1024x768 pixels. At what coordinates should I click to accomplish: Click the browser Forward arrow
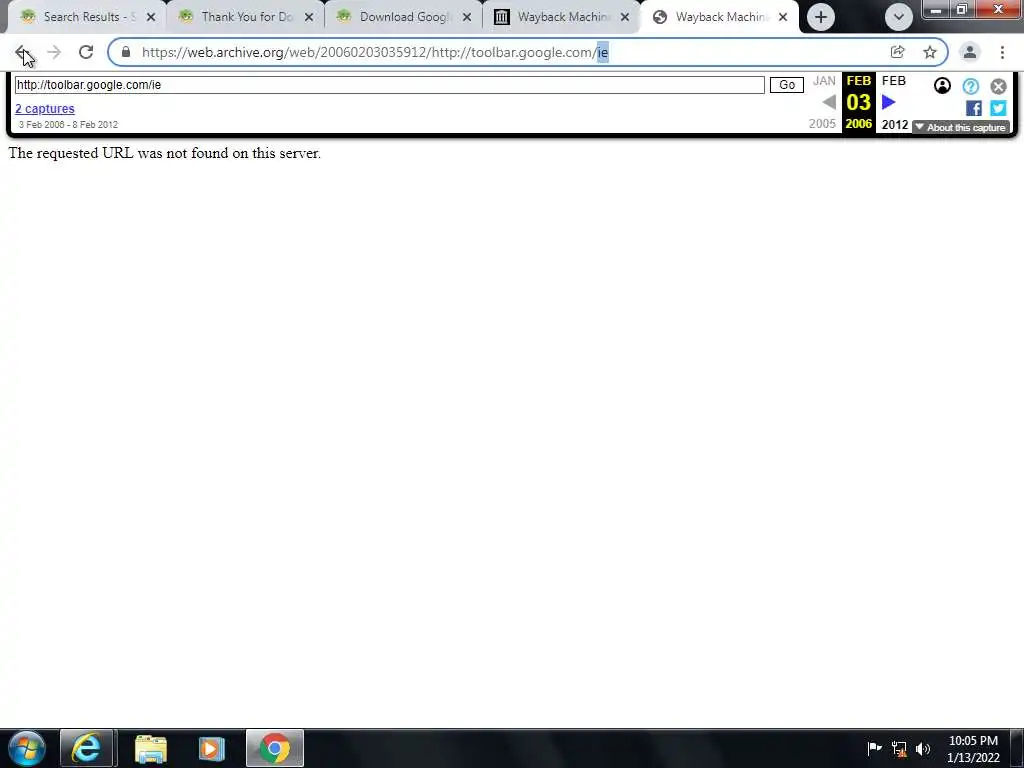click(x=54, y=53)
